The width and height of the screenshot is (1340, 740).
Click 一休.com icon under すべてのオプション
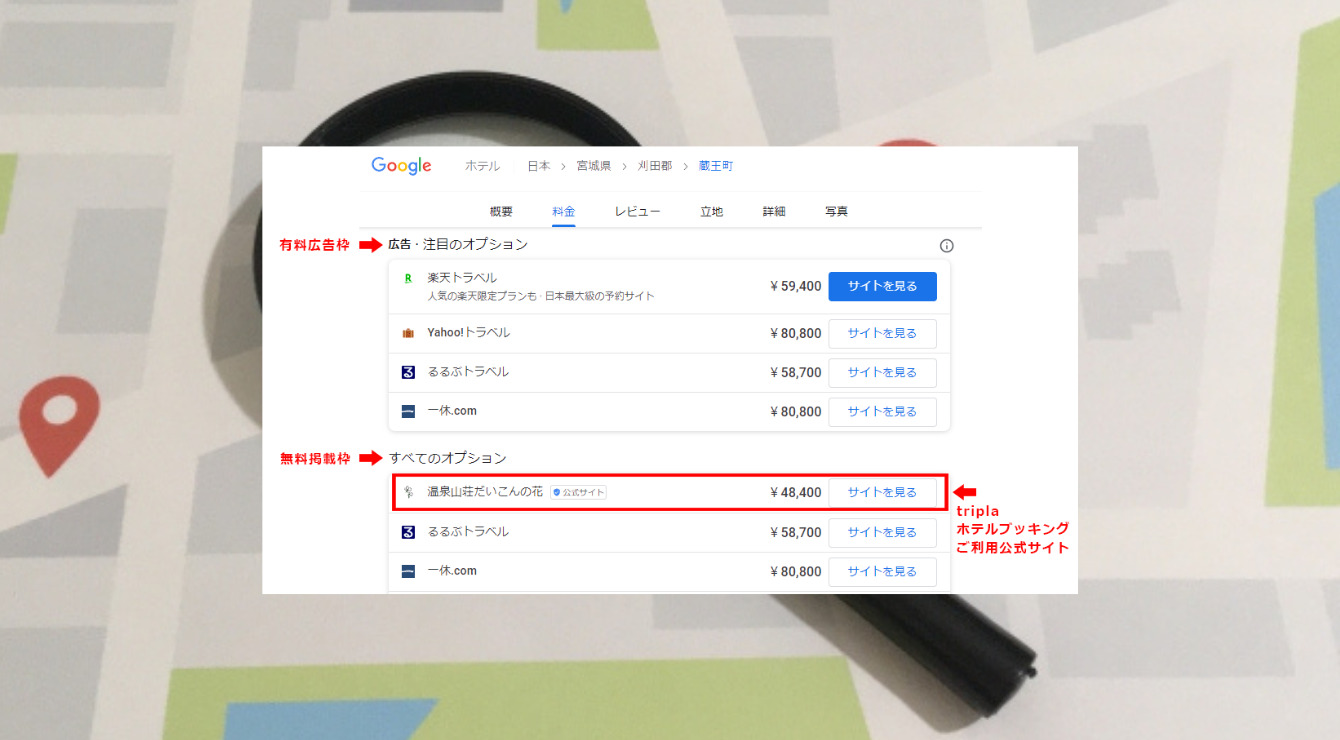tap(408, 571)
